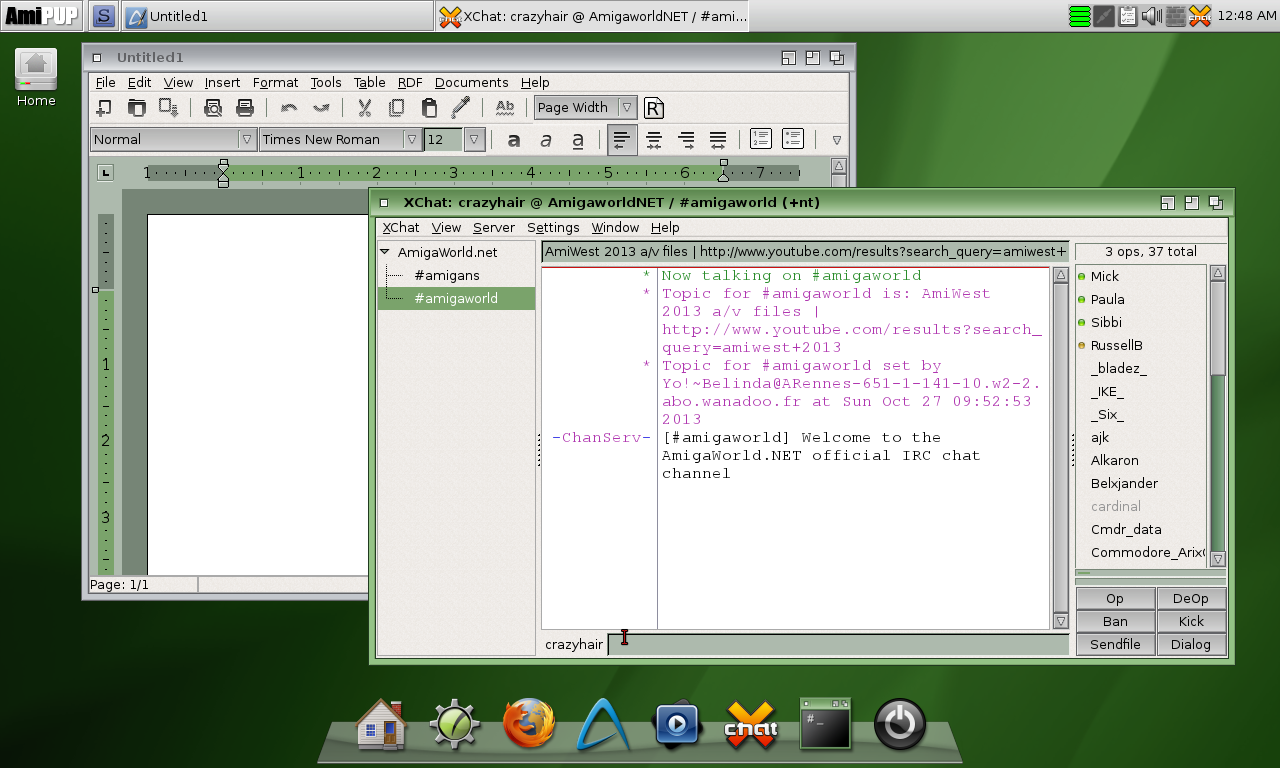Viewport: 1280px width, 768px height.
Task: Click the ruler tab-type selector box
Action: click(x=105, y=172)
